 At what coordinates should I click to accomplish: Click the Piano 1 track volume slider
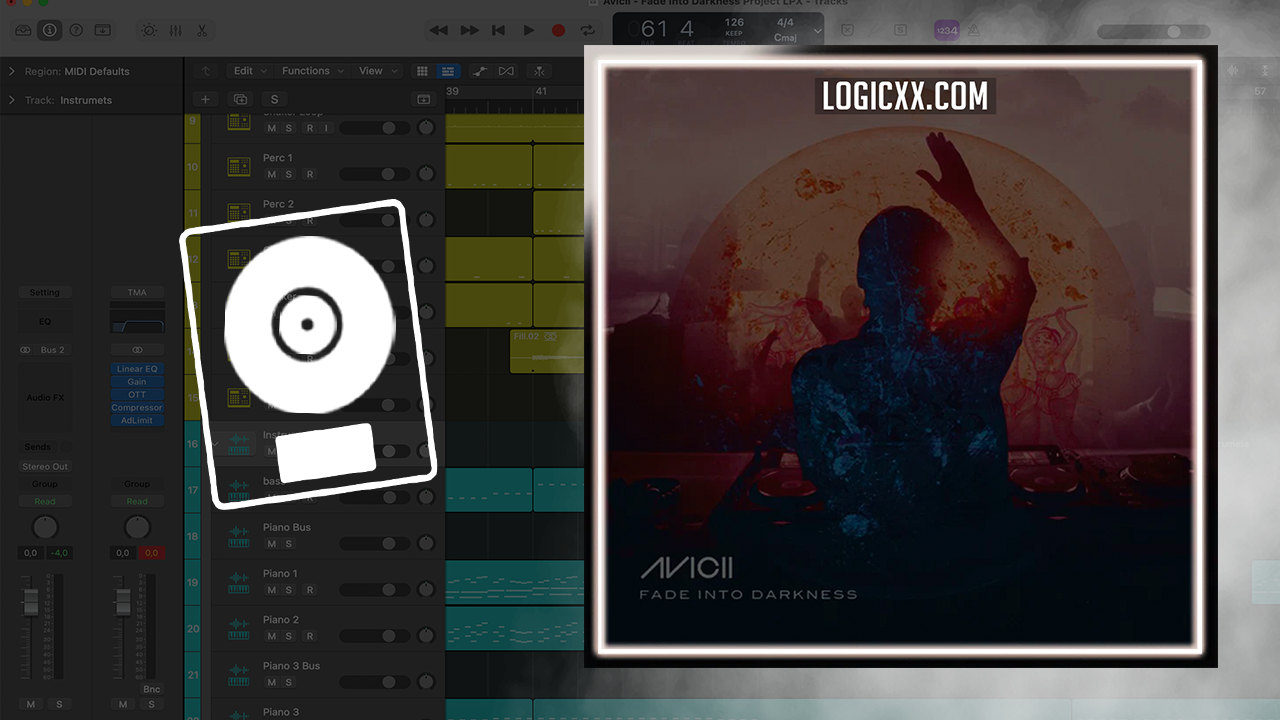tap(374, 590)
